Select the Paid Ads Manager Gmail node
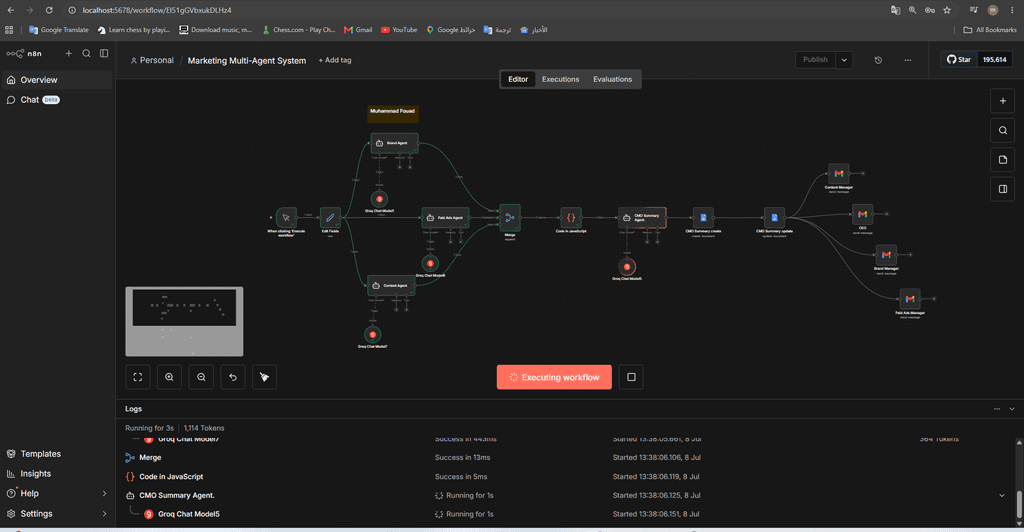Image resolution: width=1024 pixels, height=532 pixels. tap(910, 299)
